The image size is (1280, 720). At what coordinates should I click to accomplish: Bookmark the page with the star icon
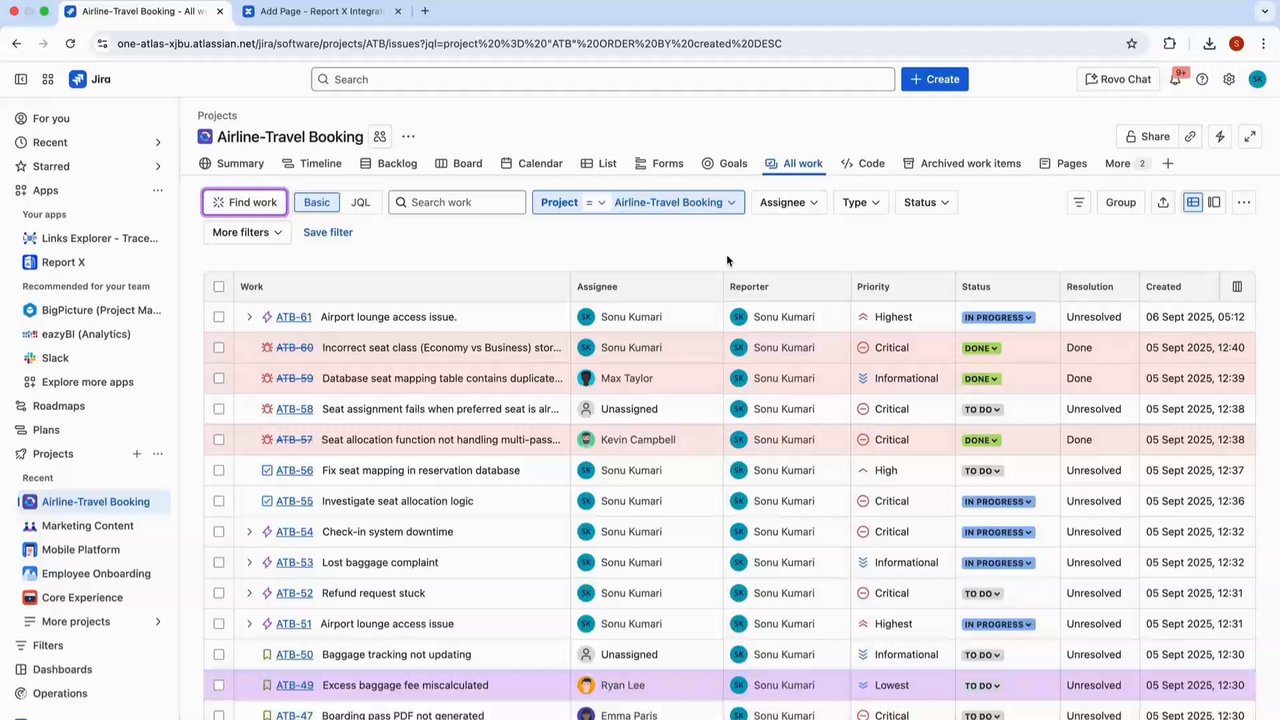coord(1132,43)
